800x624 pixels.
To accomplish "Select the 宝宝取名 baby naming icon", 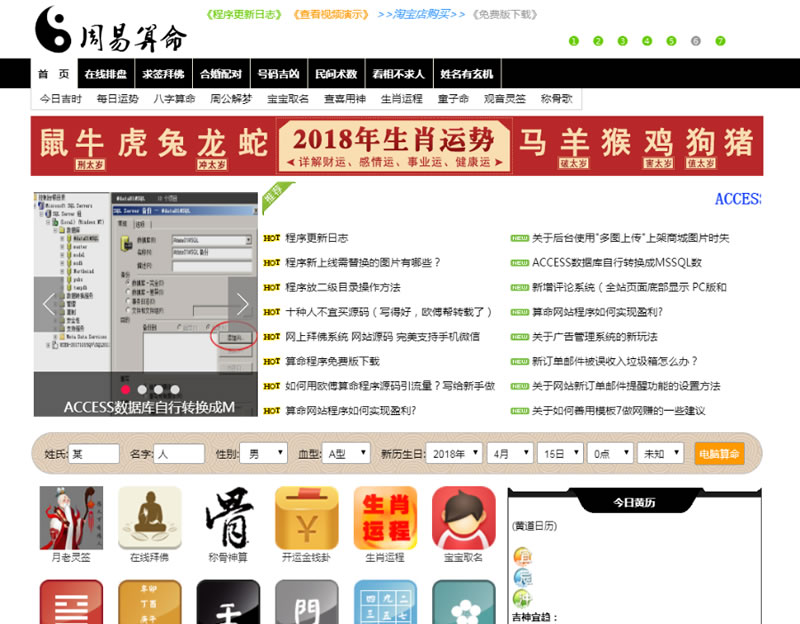I will click(x=462, y=517).
